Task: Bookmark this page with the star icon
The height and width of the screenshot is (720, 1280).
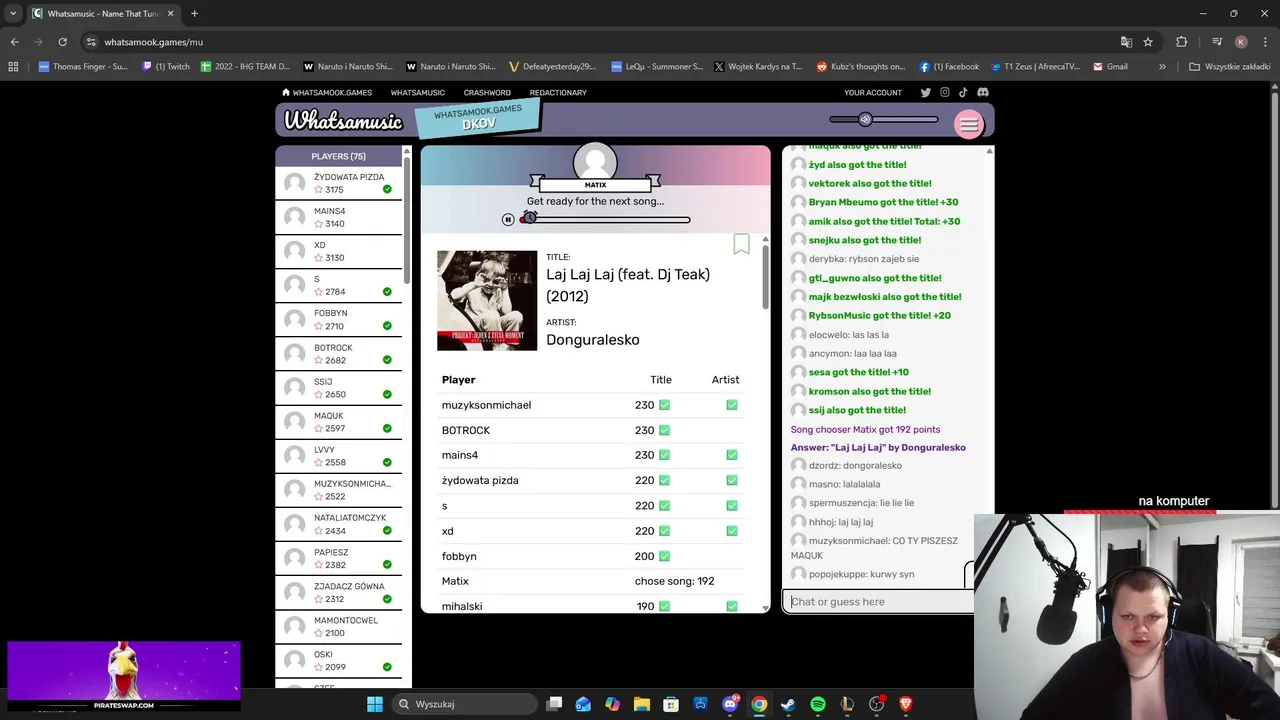Action: (x=1148, y=42)
